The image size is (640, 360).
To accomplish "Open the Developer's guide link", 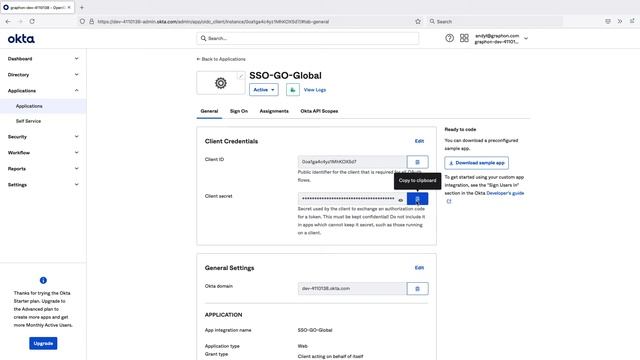I will coord(505,193).
